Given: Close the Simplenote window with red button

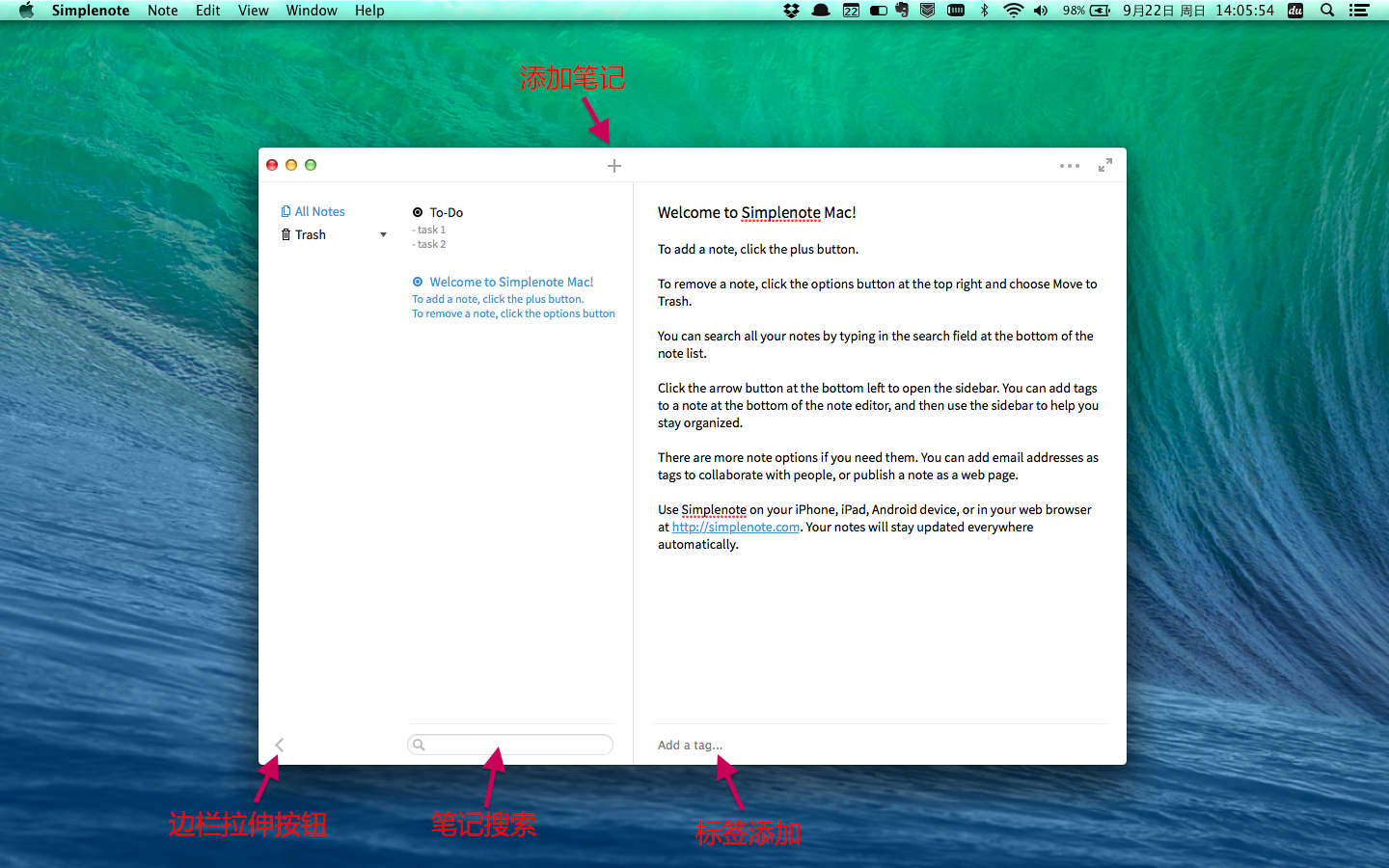Looking at the screenshot, I should coord(272,165).
